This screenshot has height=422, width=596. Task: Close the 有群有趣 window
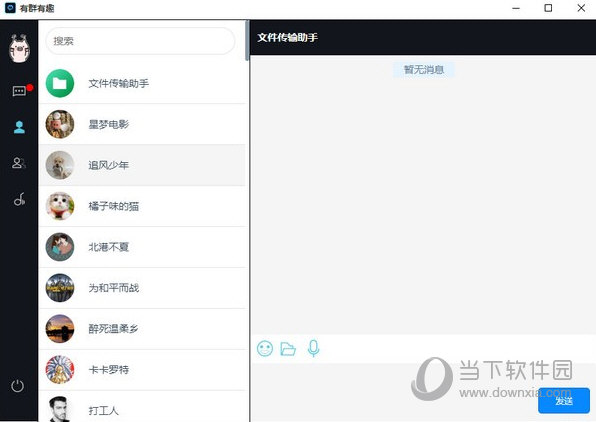pos(581,8)
